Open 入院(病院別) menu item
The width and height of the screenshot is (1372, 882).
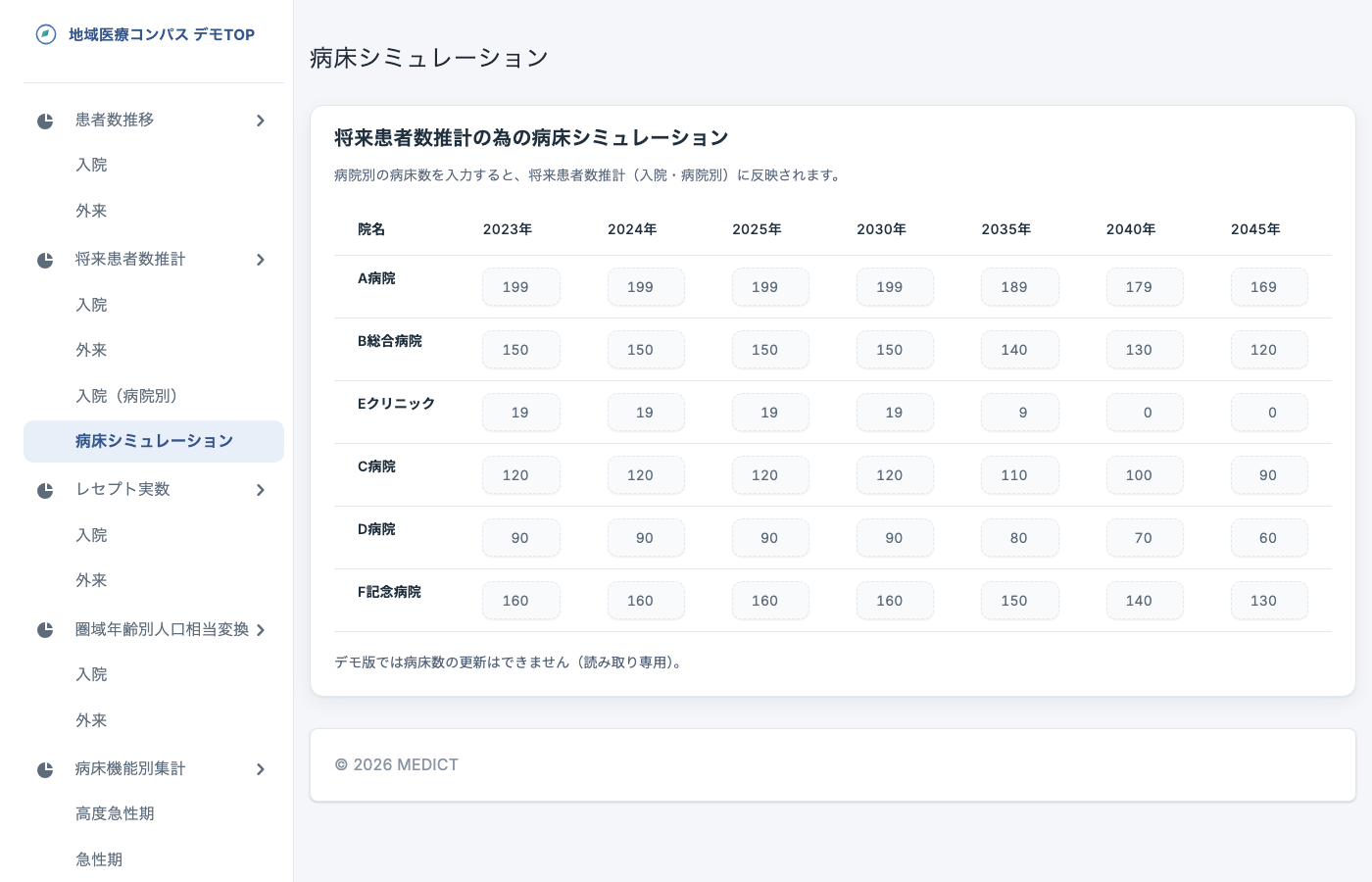(154, 396)
